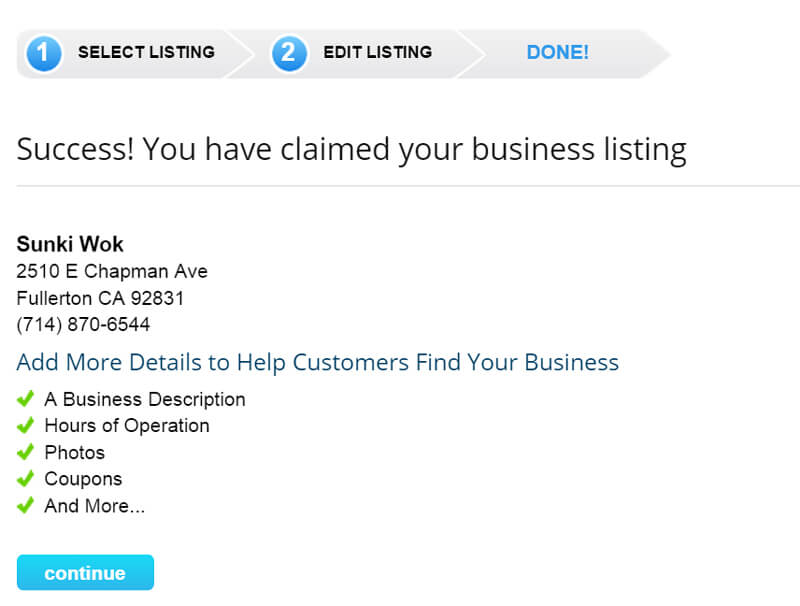Viewport: 800px width, 606px height.
Task: Click checkmark beside A Business Description
Action: 26,398
